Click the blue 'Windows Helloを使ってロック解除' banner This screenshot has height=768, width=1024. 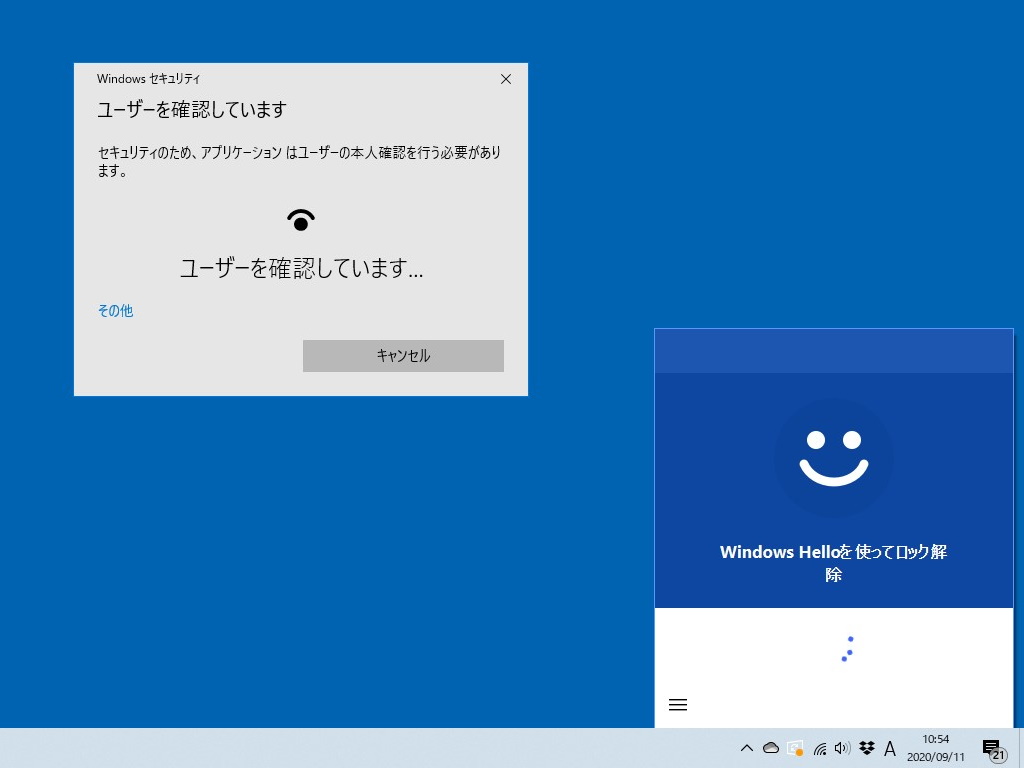pyautogui.click(x=833, y=562)
